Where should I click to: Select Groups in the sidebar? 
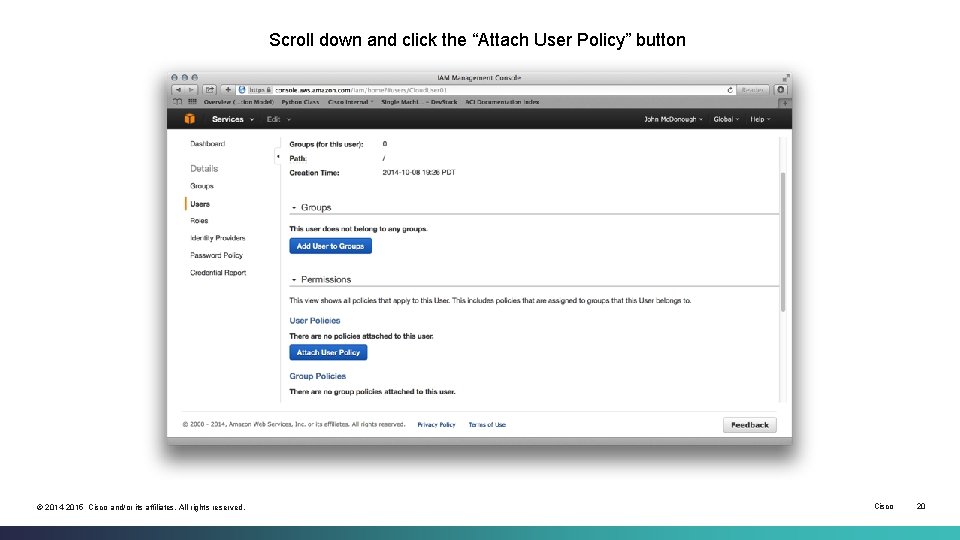coord(201,186)
